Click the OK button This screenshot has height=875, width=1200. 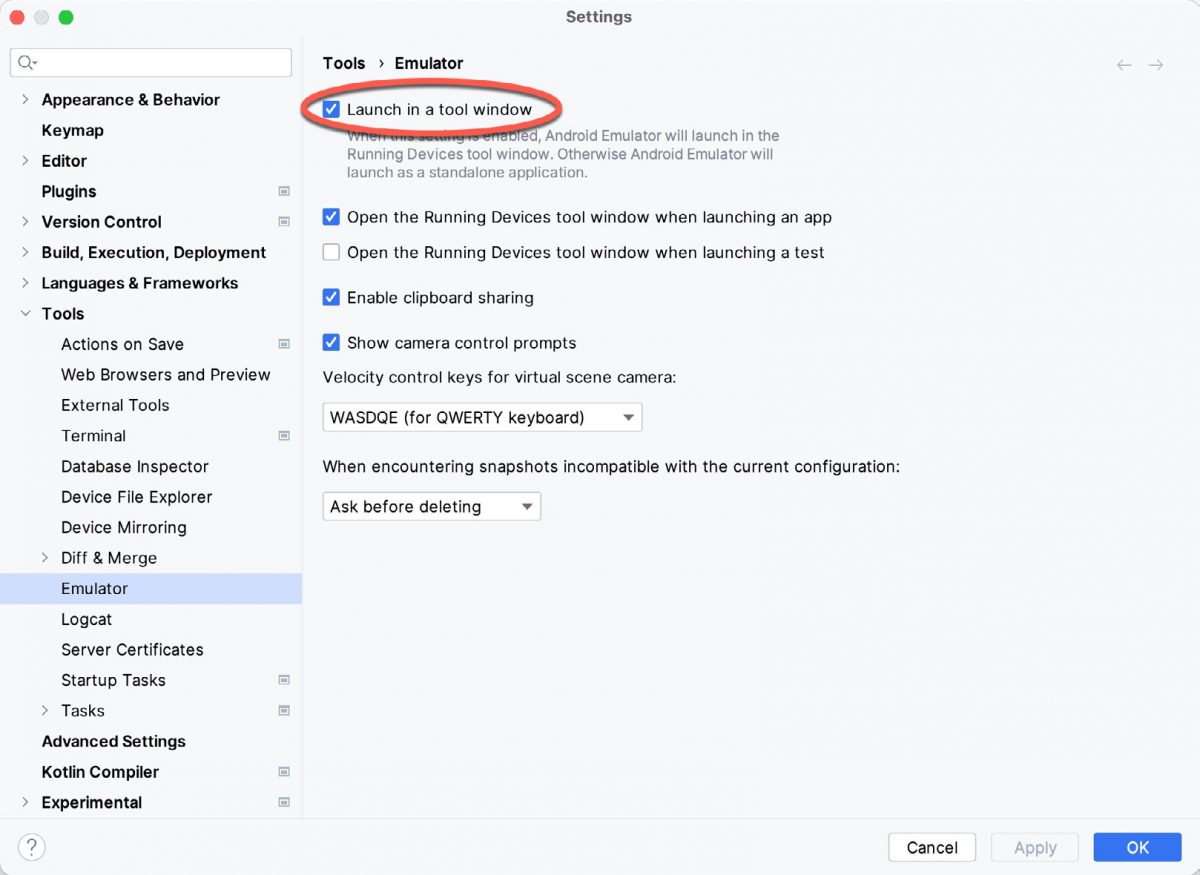point(1137,846)
